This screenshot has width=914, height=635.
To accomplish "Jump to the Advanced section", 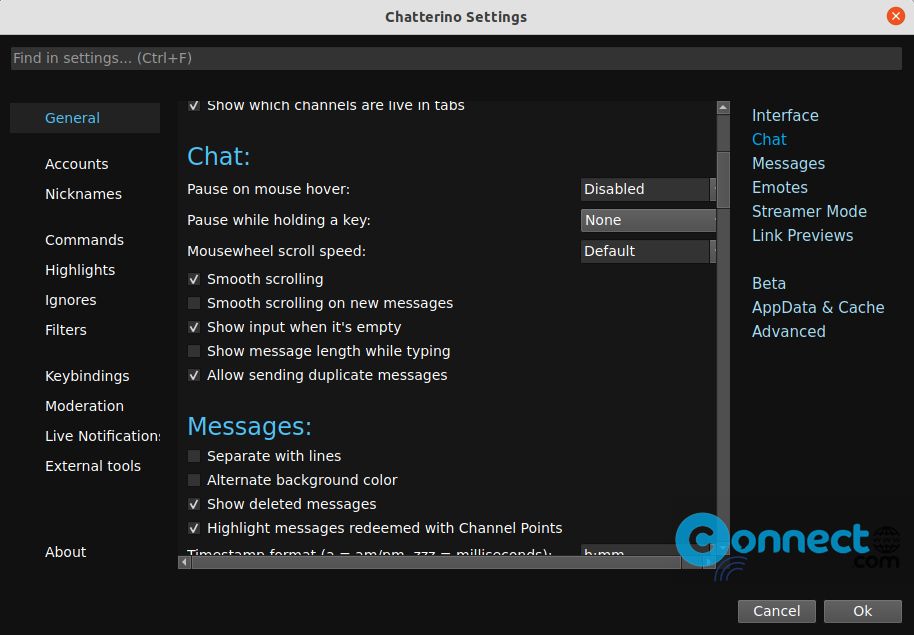I will pyautogui.click(x=789, y=331).
